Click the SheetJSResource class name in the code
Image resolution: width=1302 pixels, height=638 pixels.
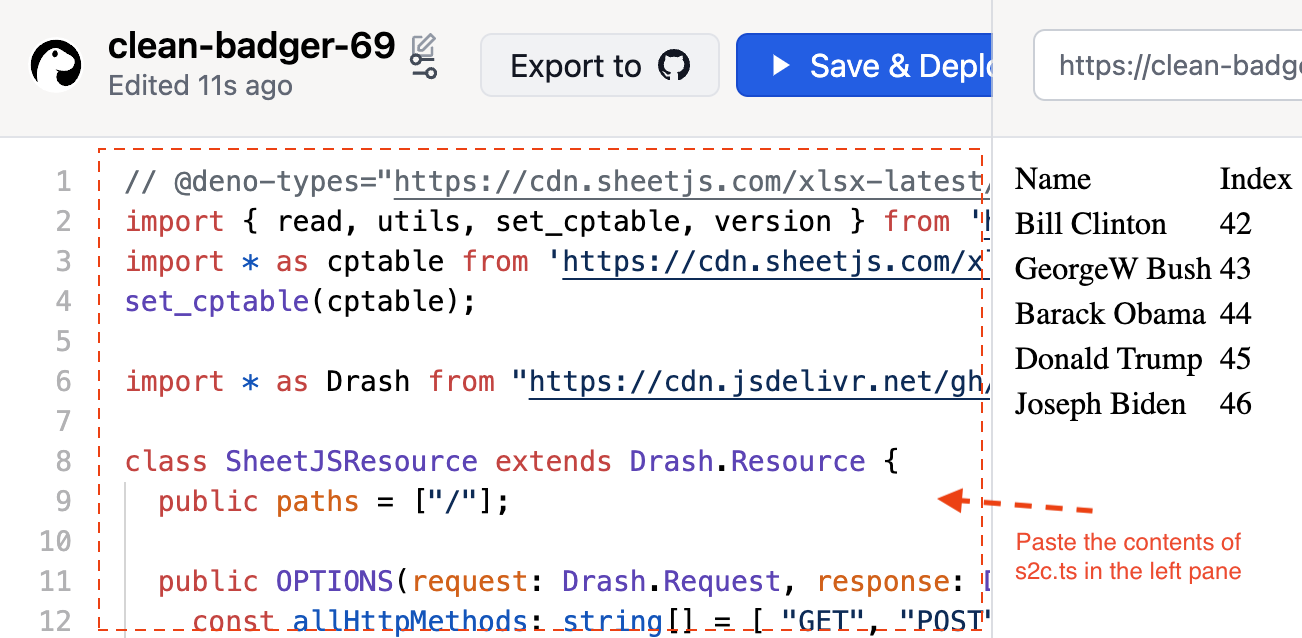[350, 461]
